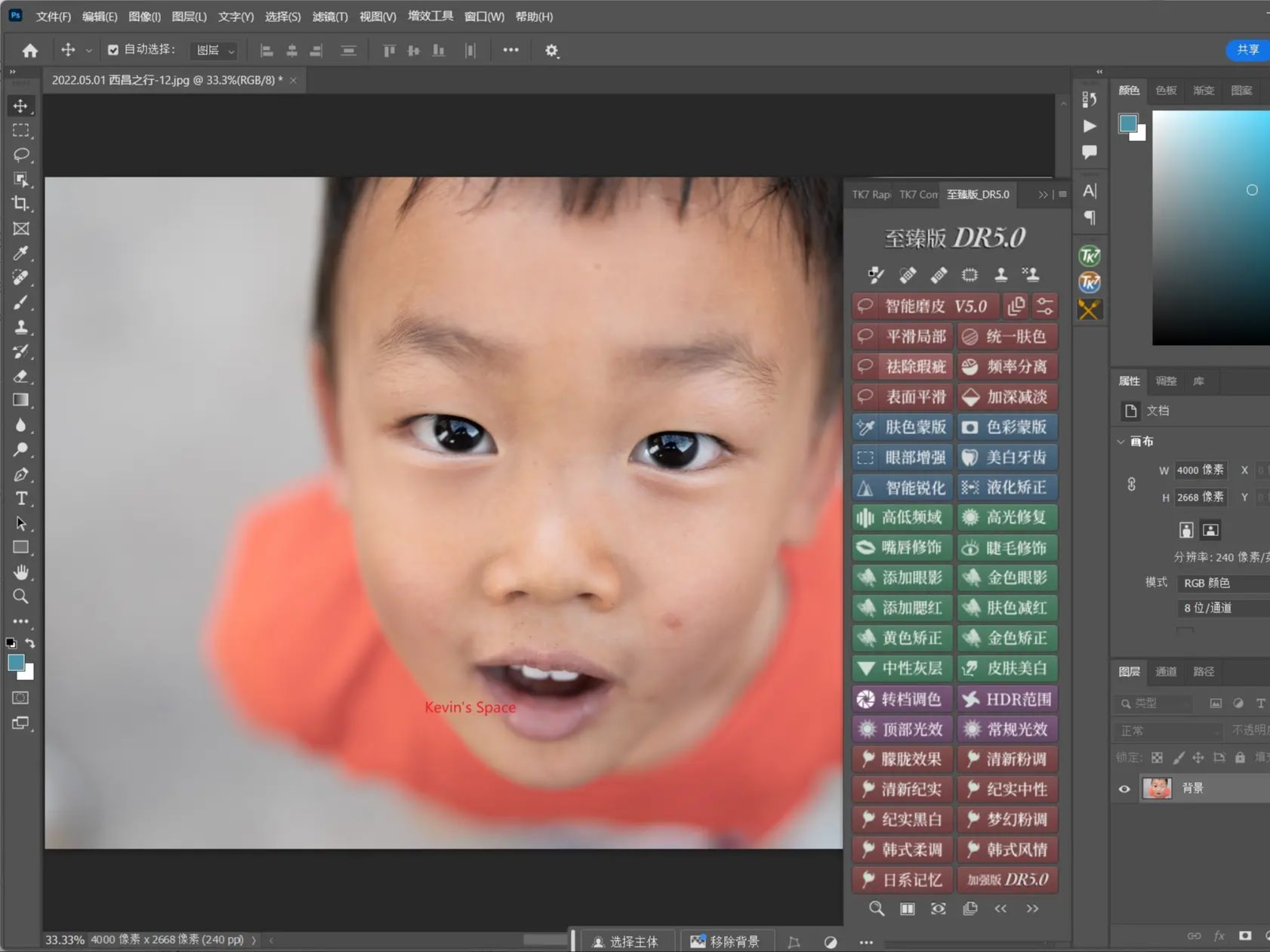Screen dimensions: 1270x952
Task: Toggle lock transparent pixels icon
Action: click(x=1157, y=757)
